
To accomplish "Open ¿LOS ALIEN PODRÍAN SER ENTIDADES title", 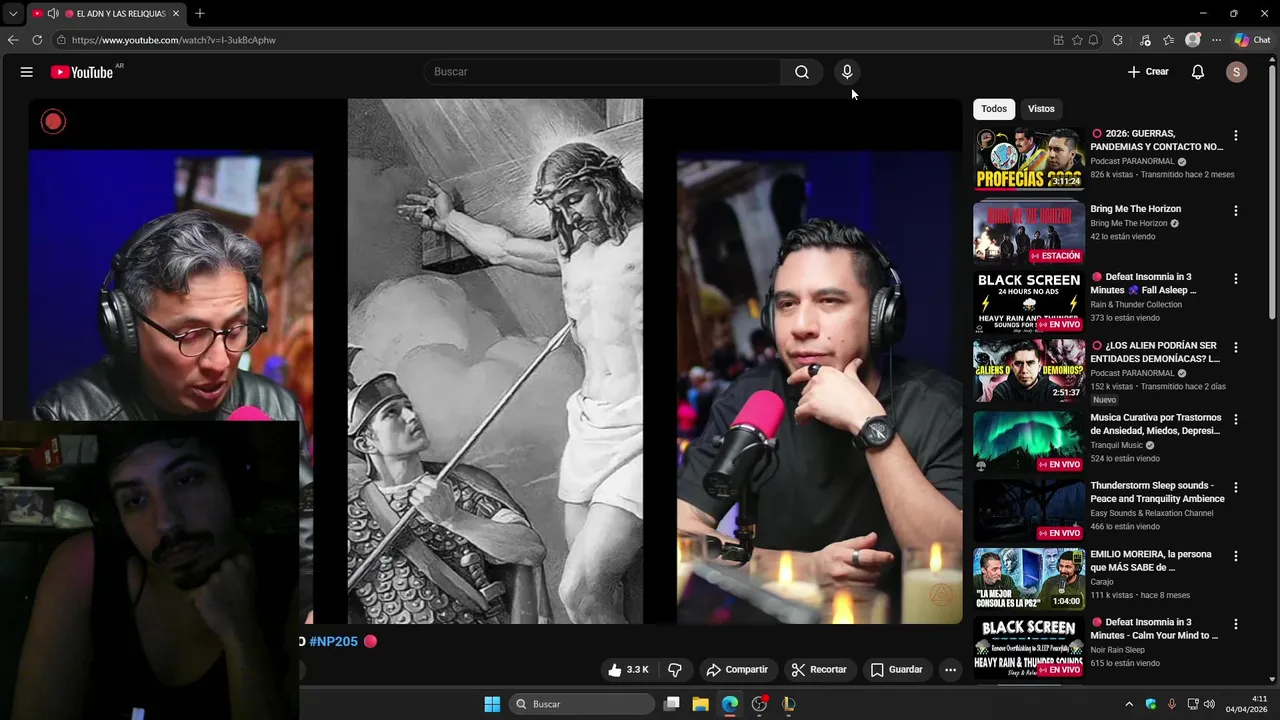I will [x=1155, y=352].
